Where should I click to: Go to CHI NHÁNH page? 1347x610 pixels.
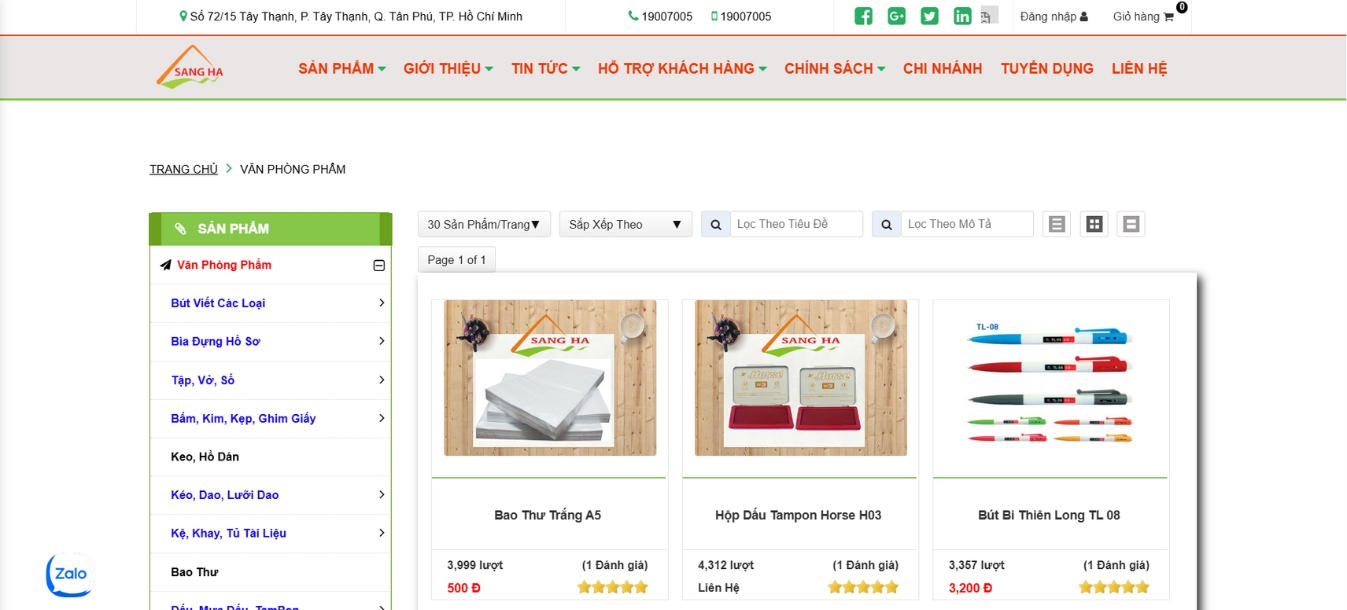(x=942, y=68)
